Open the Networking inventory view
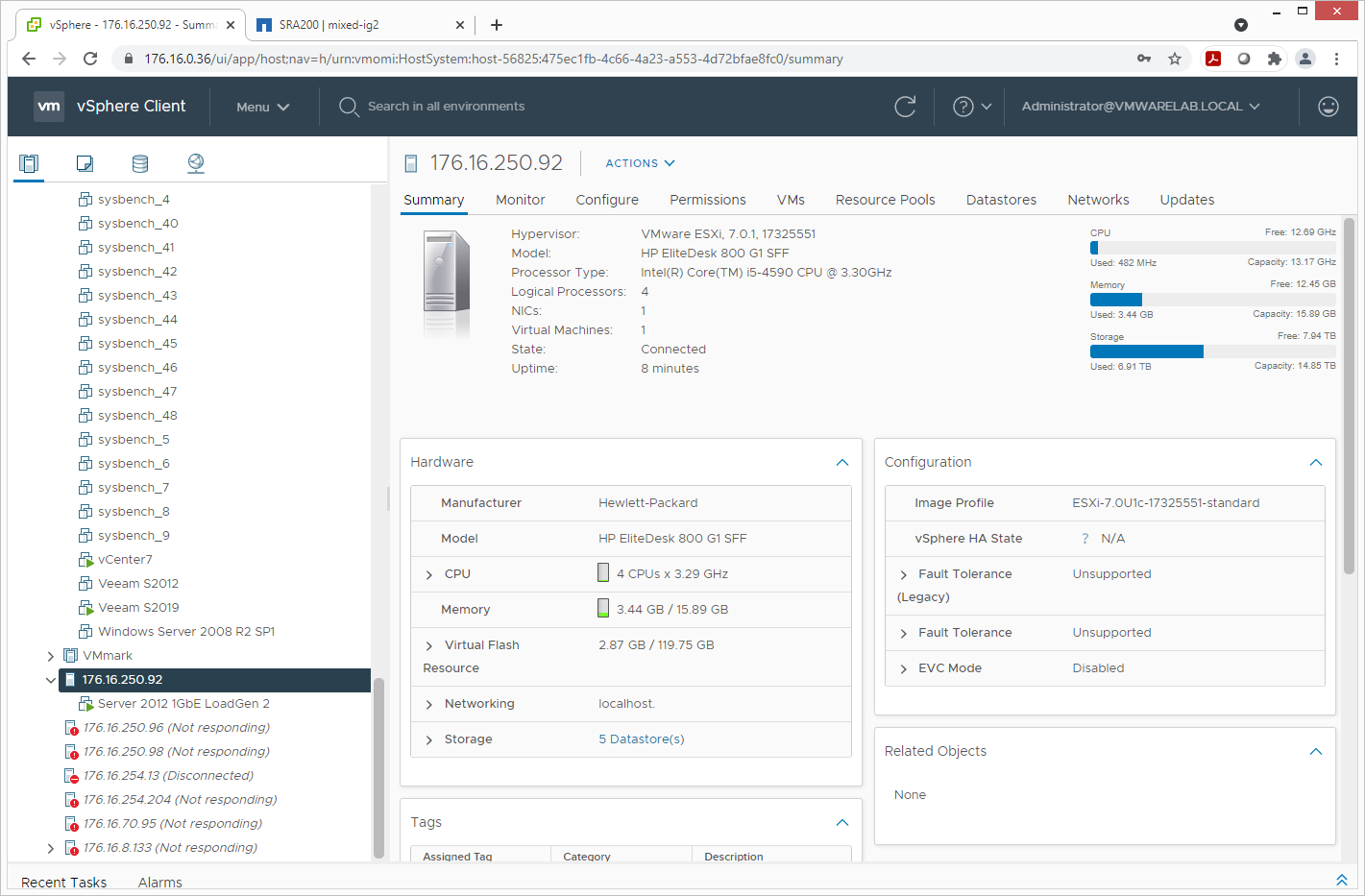This screenshot has height=896, width=1365. point(196,163)
